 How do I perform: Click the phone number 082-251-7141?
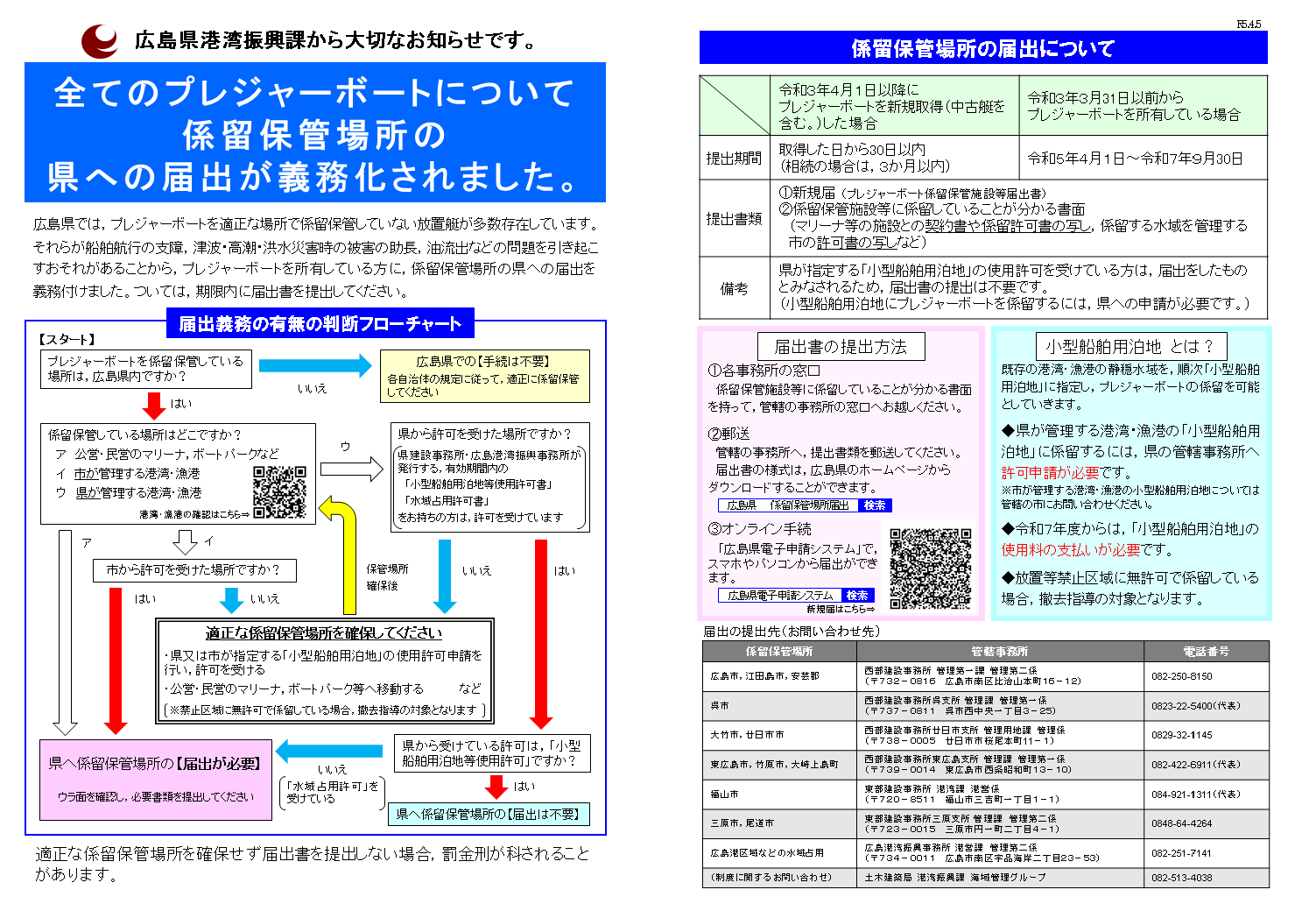pos(1182,853)
